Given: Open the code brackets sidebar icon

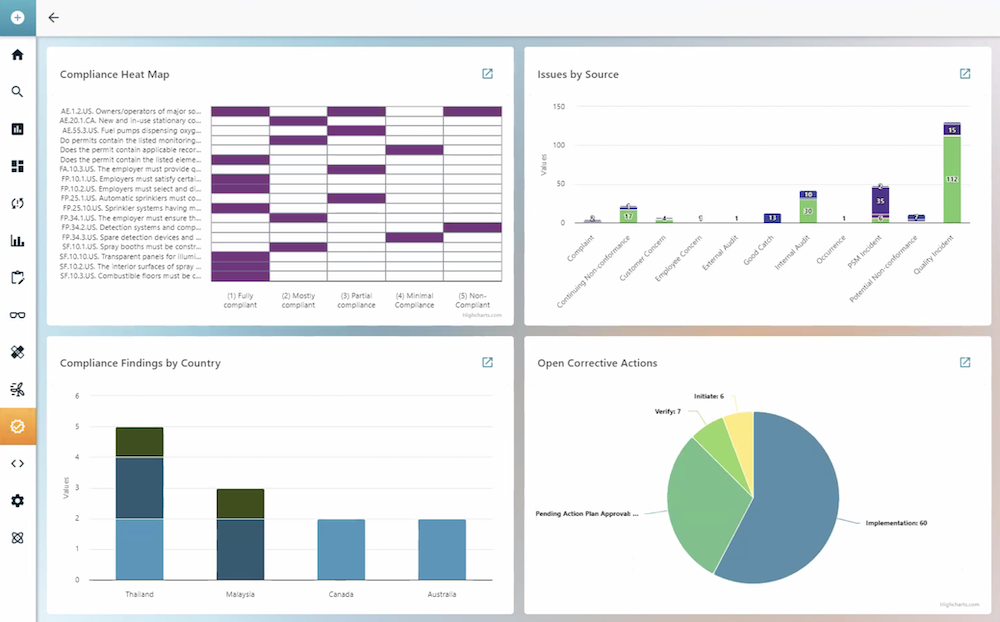Looking at the screenshot, I should 17,464.
